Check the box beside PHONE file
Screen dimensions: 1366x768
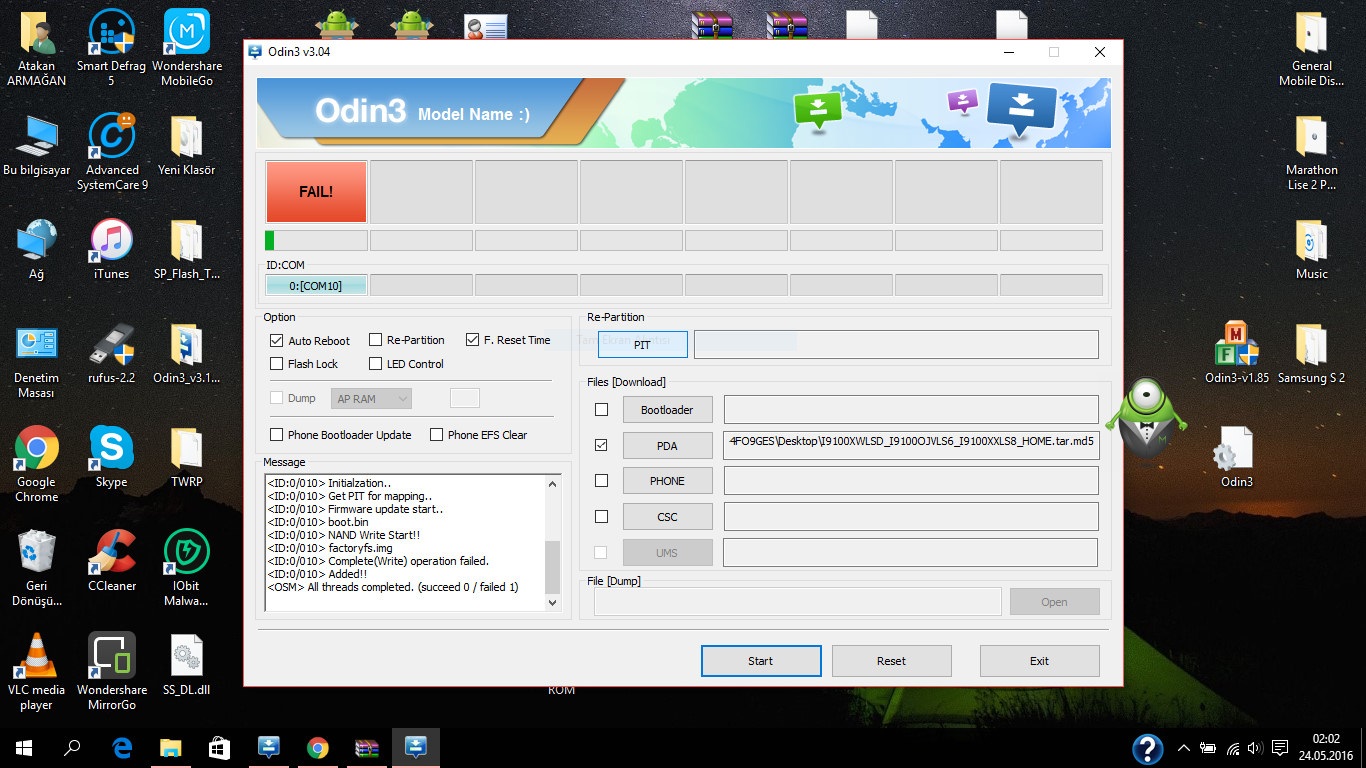pyautogui.click(x=601, y=481)
